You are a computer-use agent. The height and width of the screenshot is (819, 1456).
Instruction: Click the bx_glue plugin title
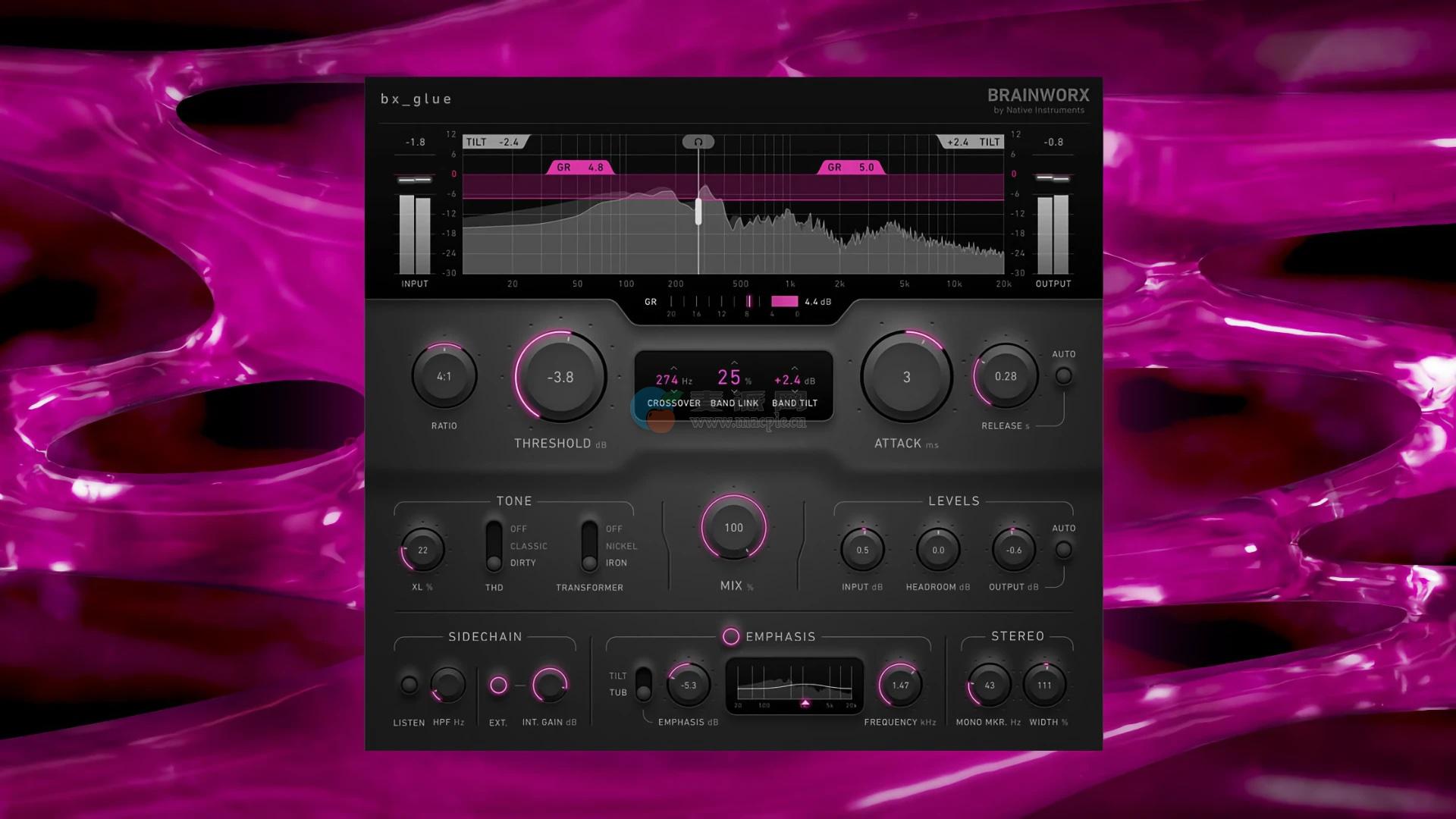click(416, 99)
